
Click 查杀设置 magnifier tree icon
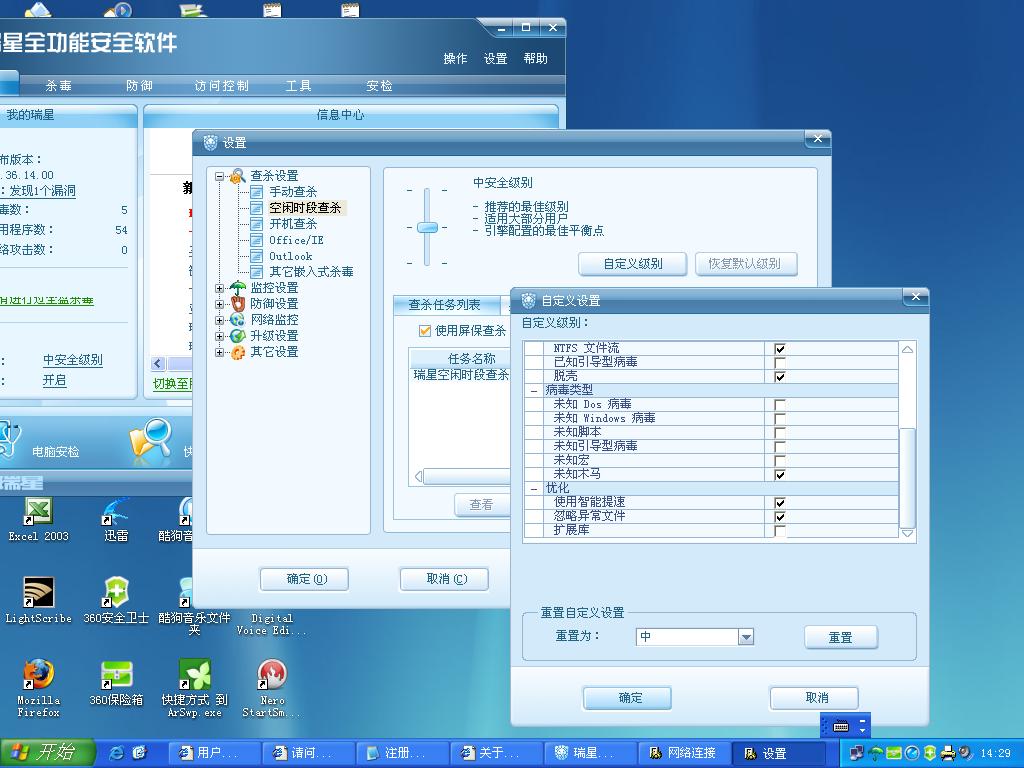pyautogui.click(x=237, y=176)
